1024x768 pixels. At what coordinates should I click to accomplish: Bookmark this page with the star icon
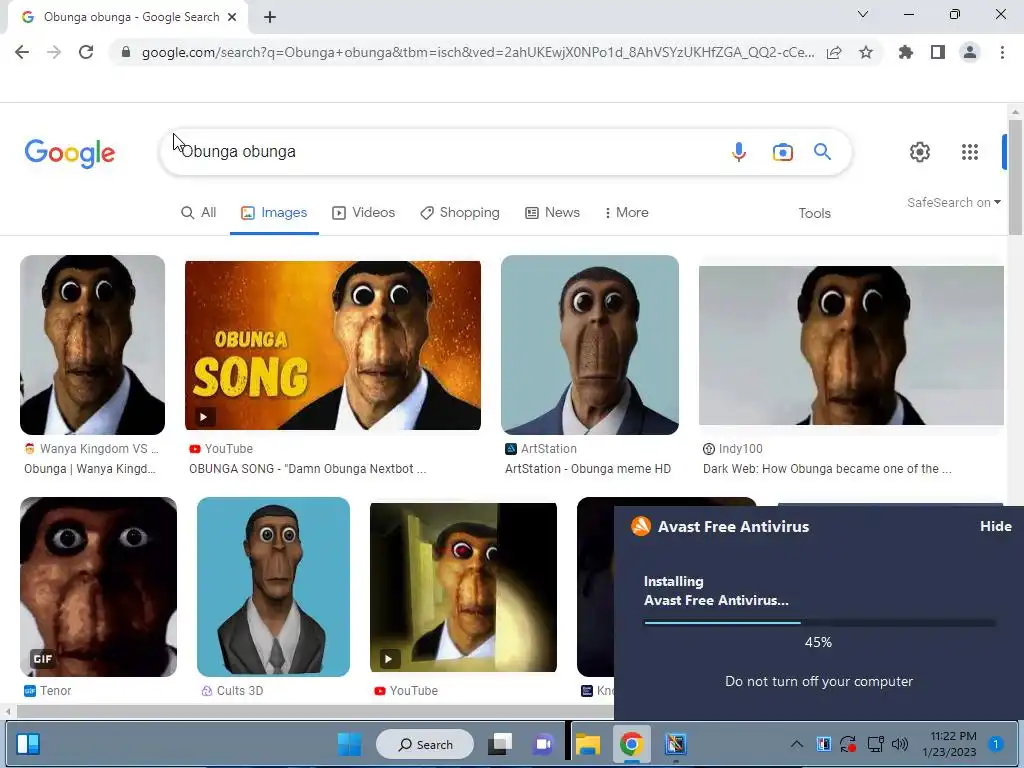click(866, 52)
